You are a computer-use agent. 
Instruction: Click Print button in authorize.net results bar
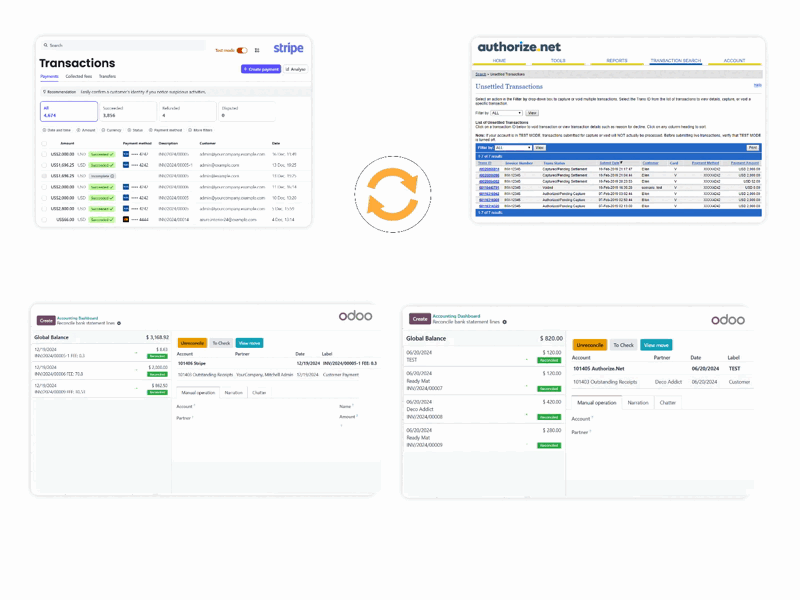753,147
